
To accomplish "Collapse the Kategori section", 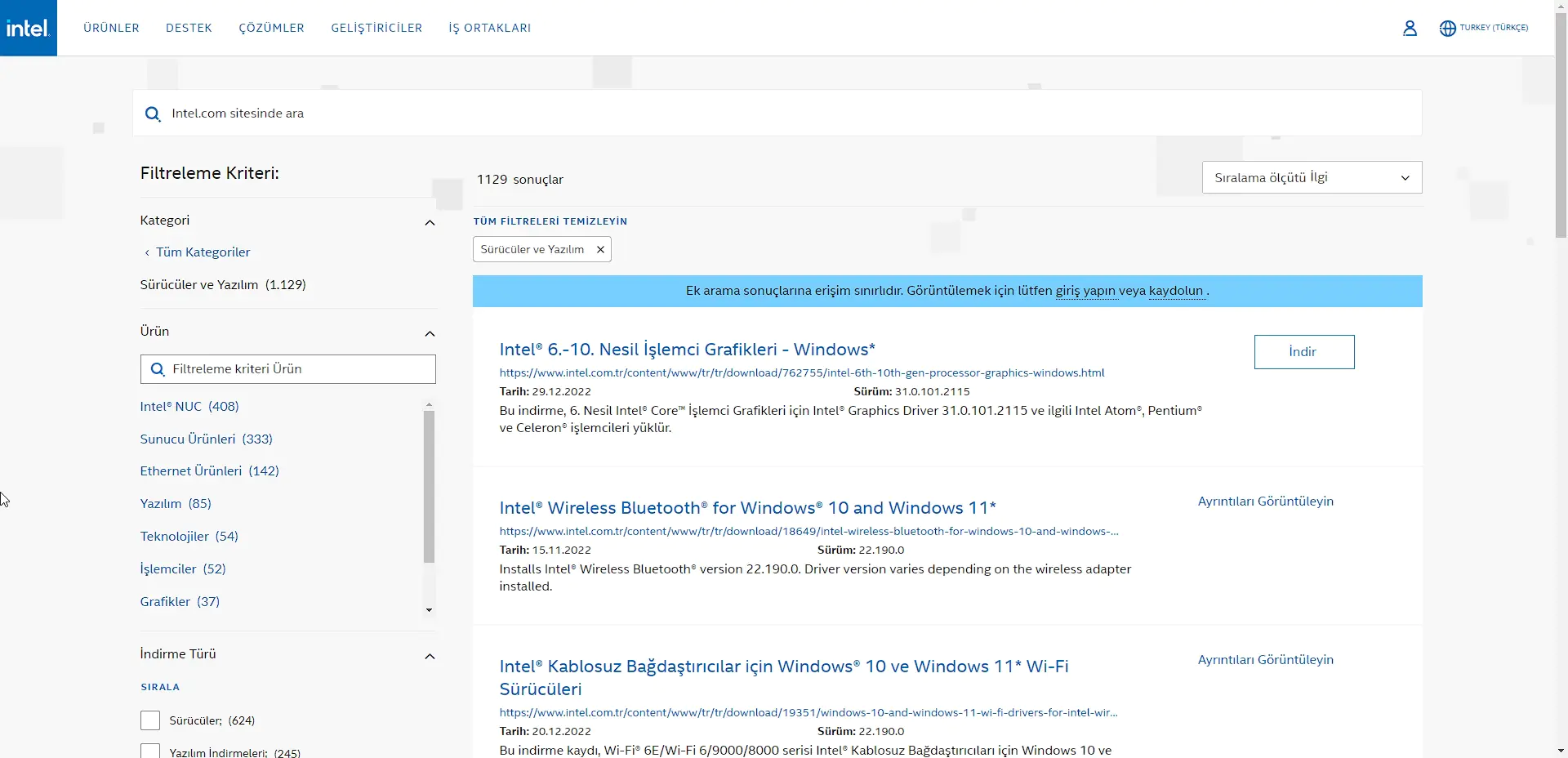I will coord(430,223).
